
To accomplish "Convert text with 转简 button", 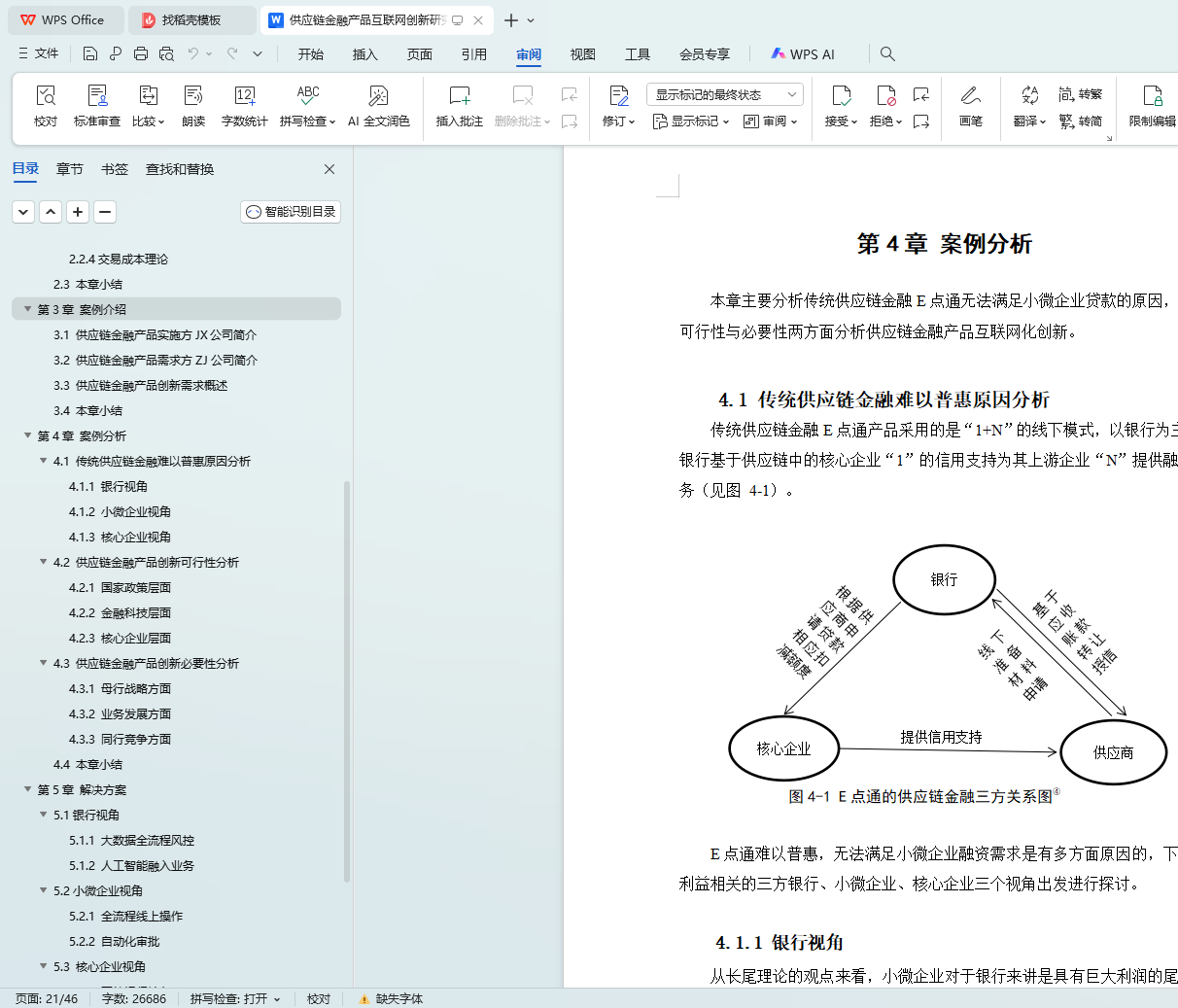I will click(1081, 122).
